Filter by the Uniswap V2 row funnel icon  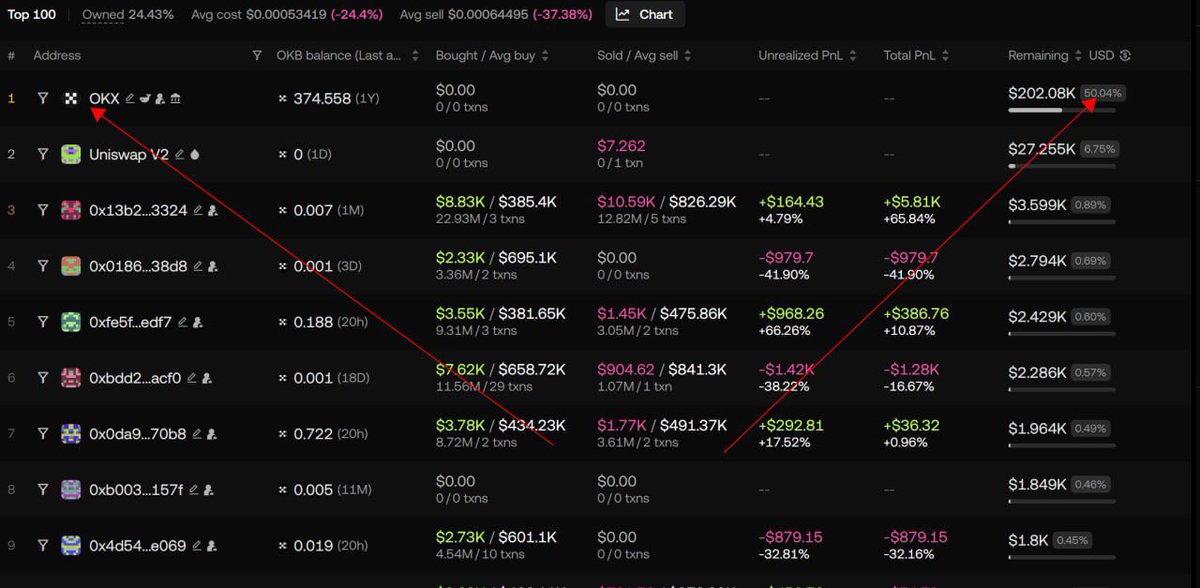point(43,155)
